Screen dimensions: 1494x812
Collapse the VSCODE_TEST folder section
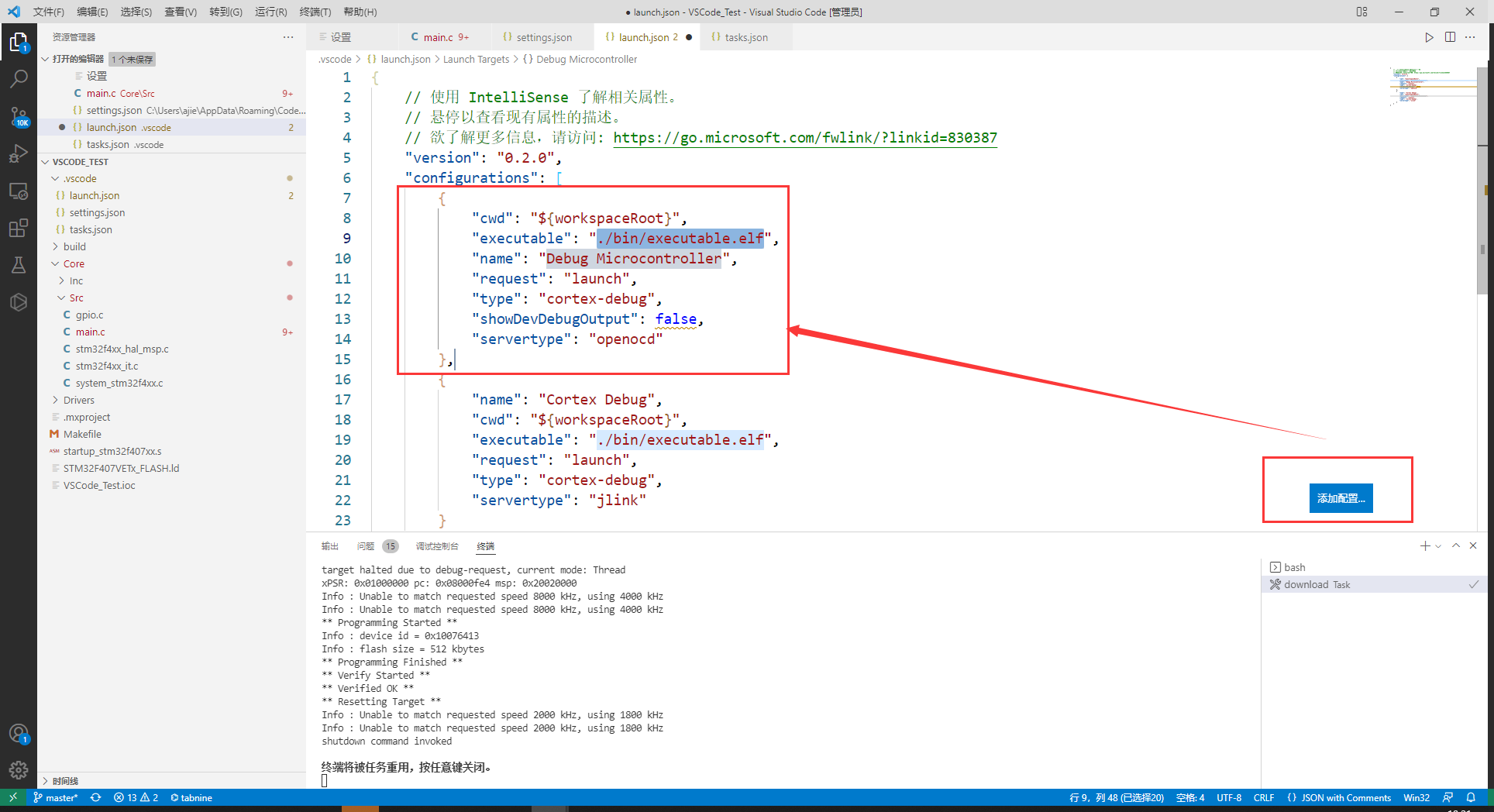pos(46,162)
